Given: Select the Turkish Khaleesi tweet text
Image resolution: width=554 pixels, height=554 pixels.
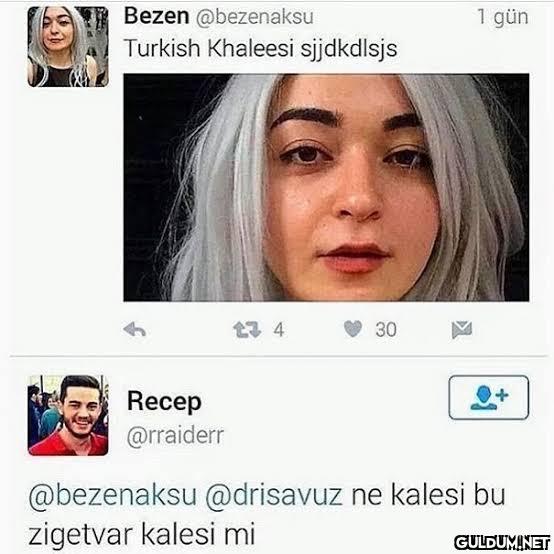Looking at the screenshot, I should coord(260,48).
